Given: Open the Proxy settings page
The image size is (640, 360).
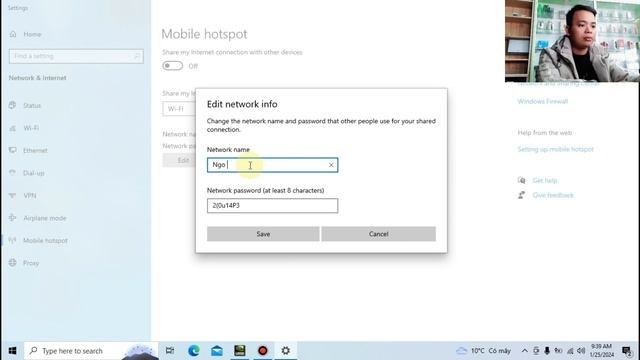Looking at the screenshot, I should tap(31, 263).
